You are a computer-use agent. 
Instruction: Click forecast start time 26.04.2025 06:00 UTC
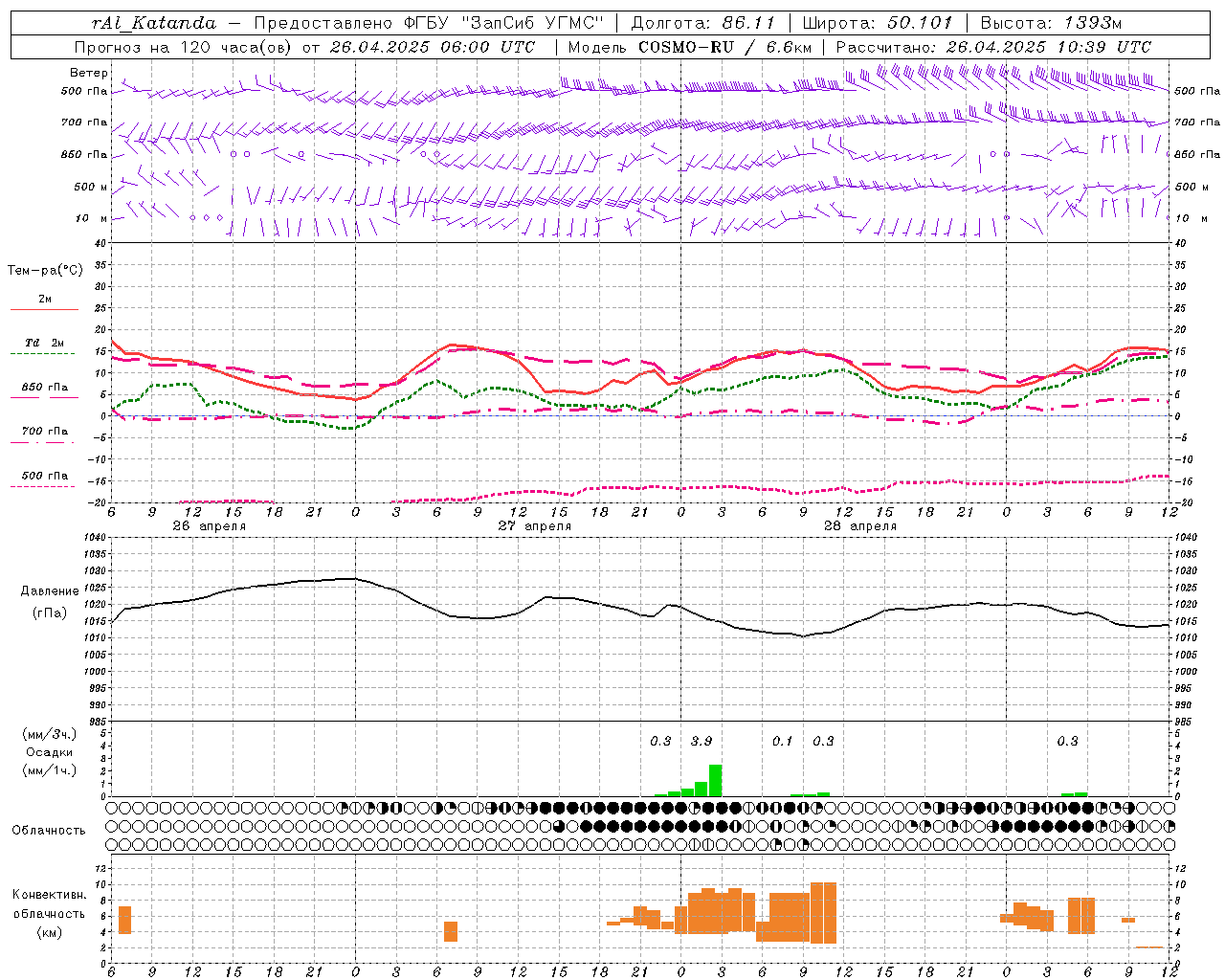click(x=433, y=47)
